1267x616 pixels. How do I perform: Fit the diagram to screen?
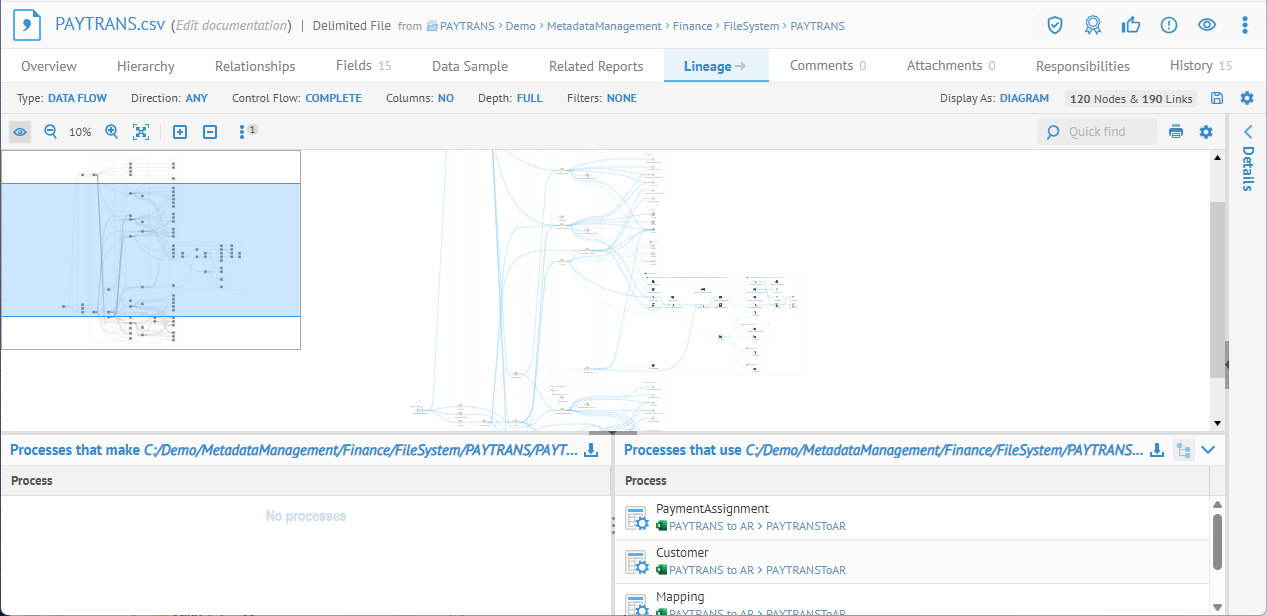click(x=141, y=132)
